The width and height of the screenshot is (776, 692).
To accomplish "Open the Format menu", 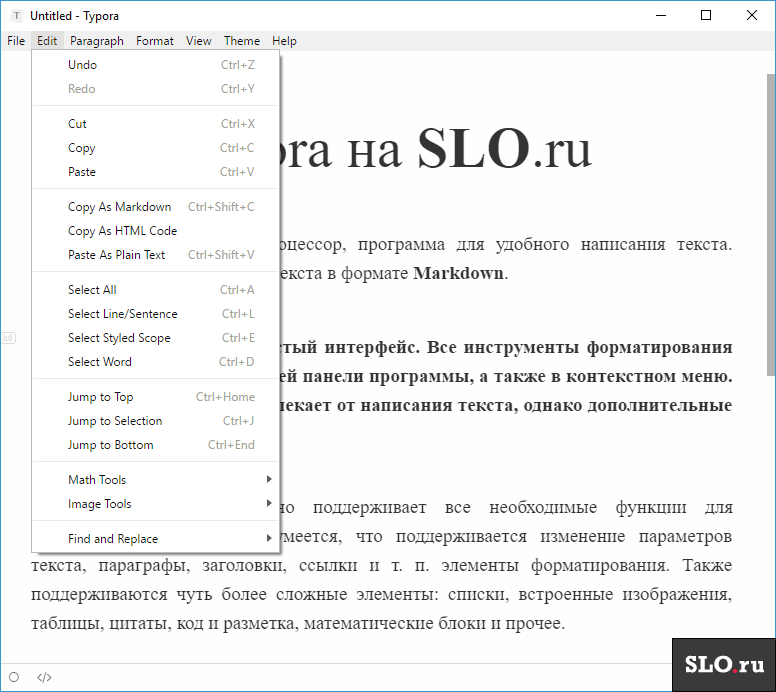I will [x=155, y=41].
